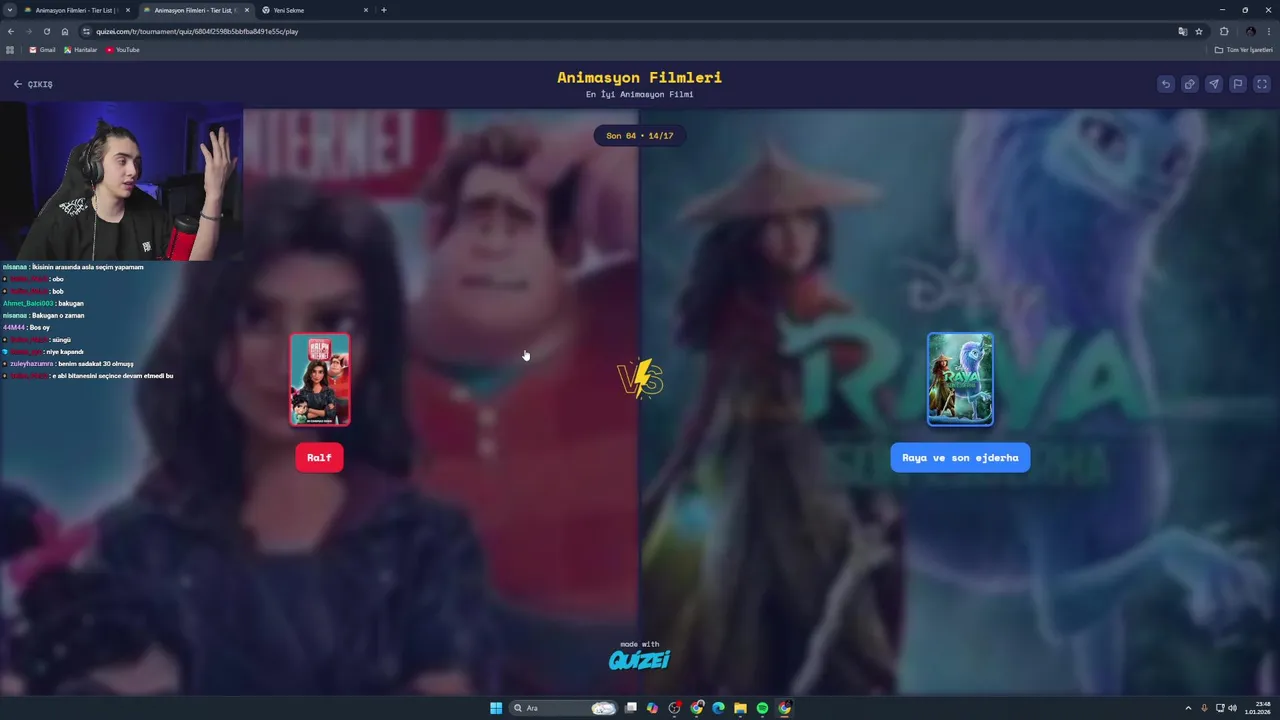Open the Tüm Yer İşaretleri bookmarks folder
Image resolution: width=1280 pixels, height=720 pixels.
1244,50
